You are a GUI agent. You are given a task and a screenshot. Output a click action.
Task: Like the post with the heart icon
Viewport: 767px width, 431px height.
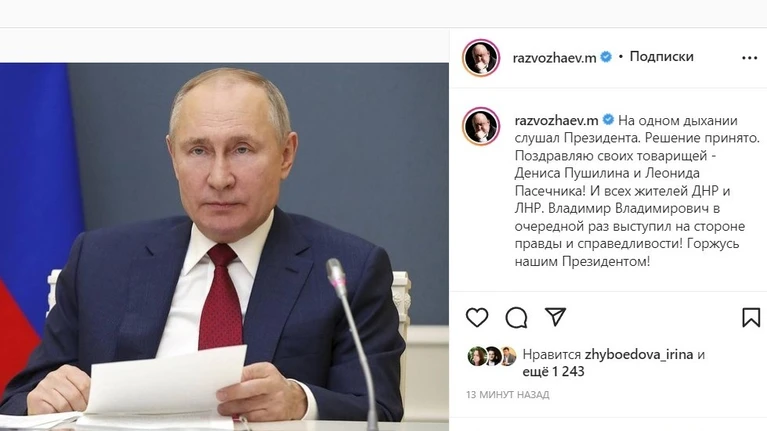tap(477, 318)
